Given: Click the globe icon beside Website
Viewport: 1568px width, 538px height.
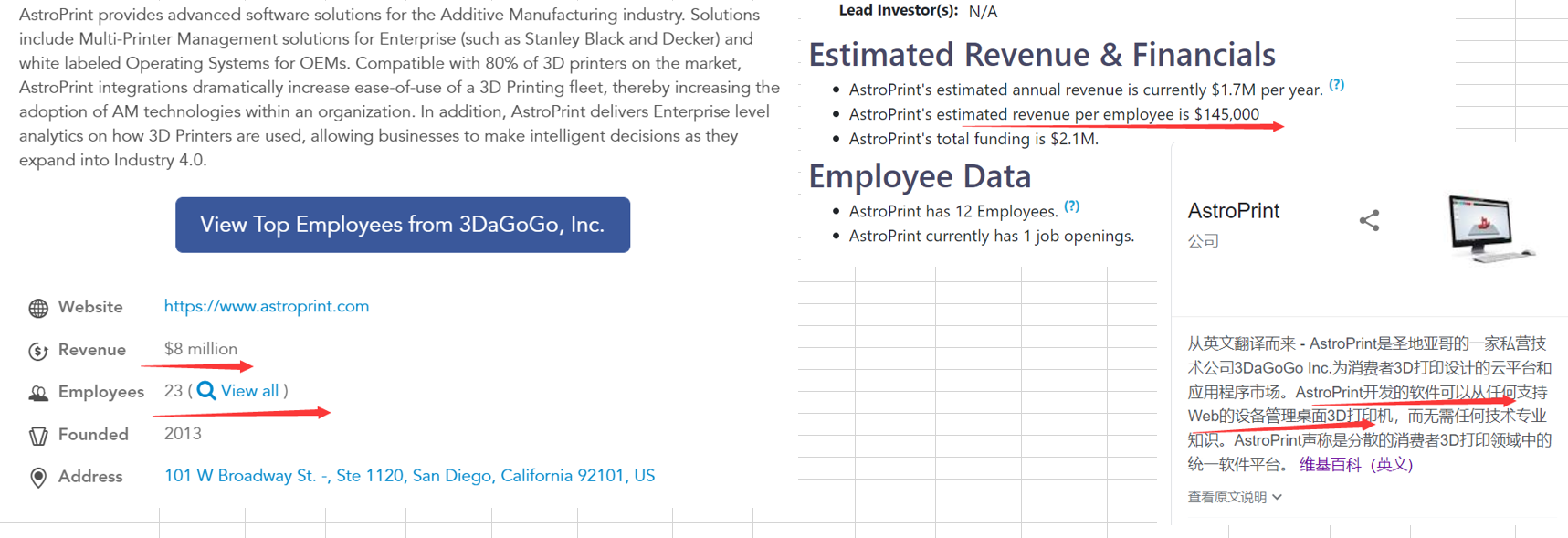Looking at the screenshot, I should click(38, 308).
